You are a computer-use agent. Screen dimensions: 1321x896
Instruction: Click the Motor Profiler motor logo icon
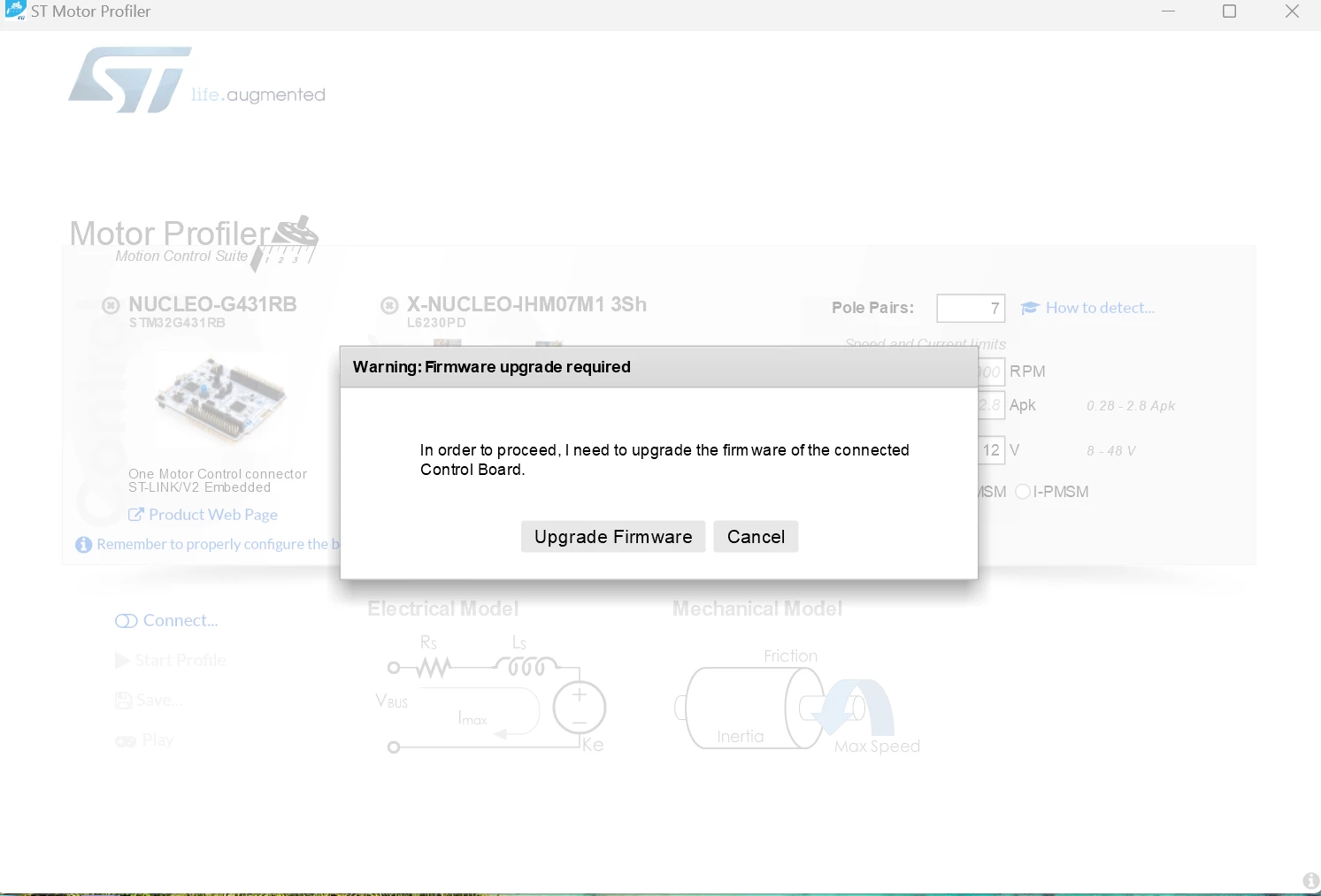(x=285, y=241)
